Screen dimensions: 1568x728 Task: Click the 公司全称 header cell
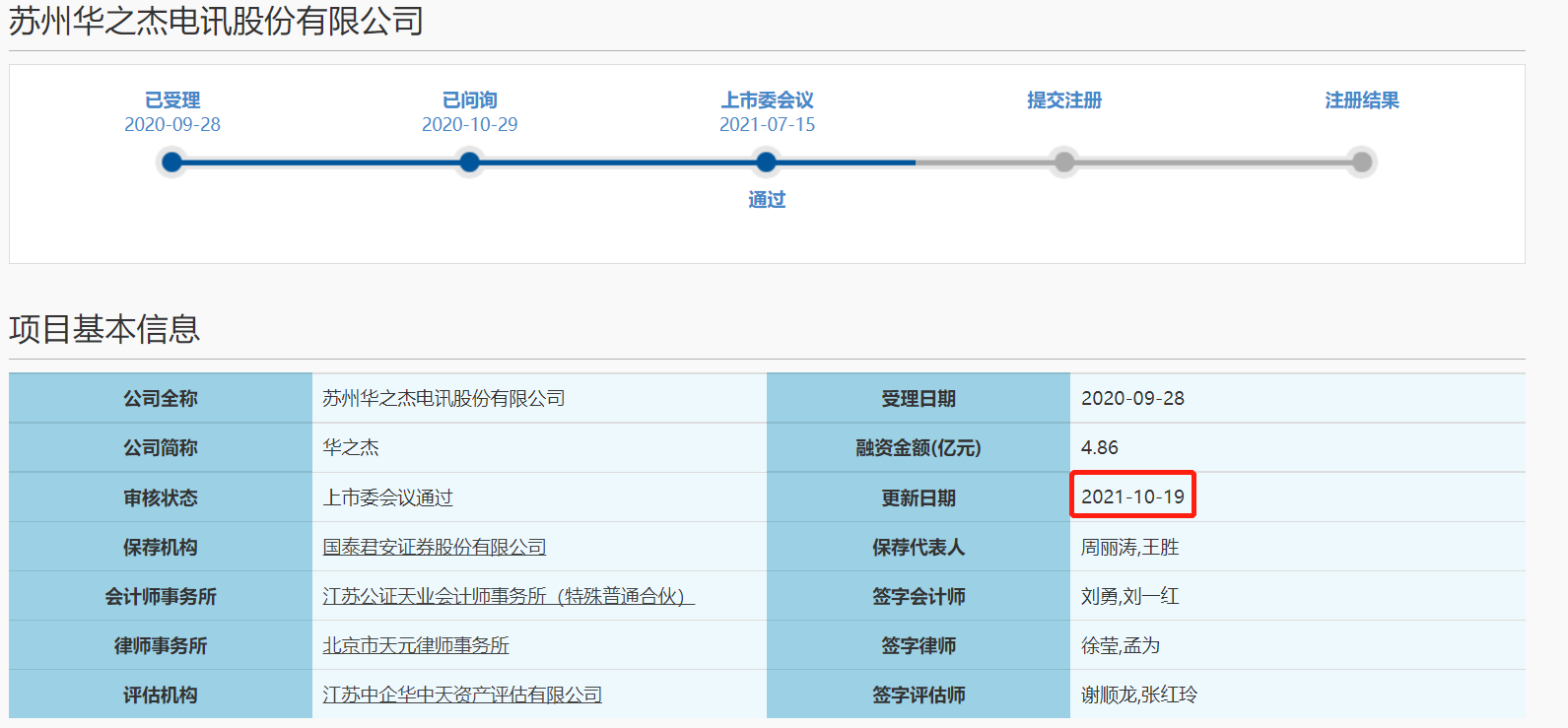pyautogui.click(x=161, y=398)
